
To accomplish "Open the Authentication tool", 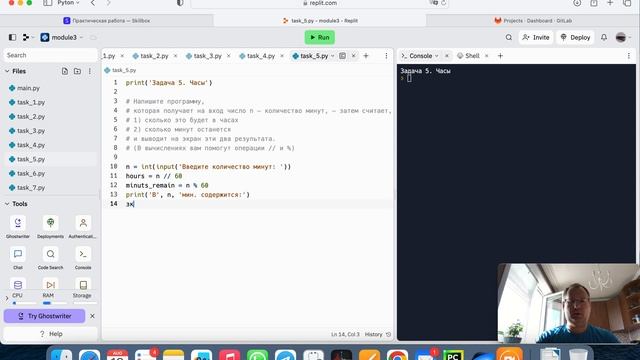I will (x=83, y=227).
